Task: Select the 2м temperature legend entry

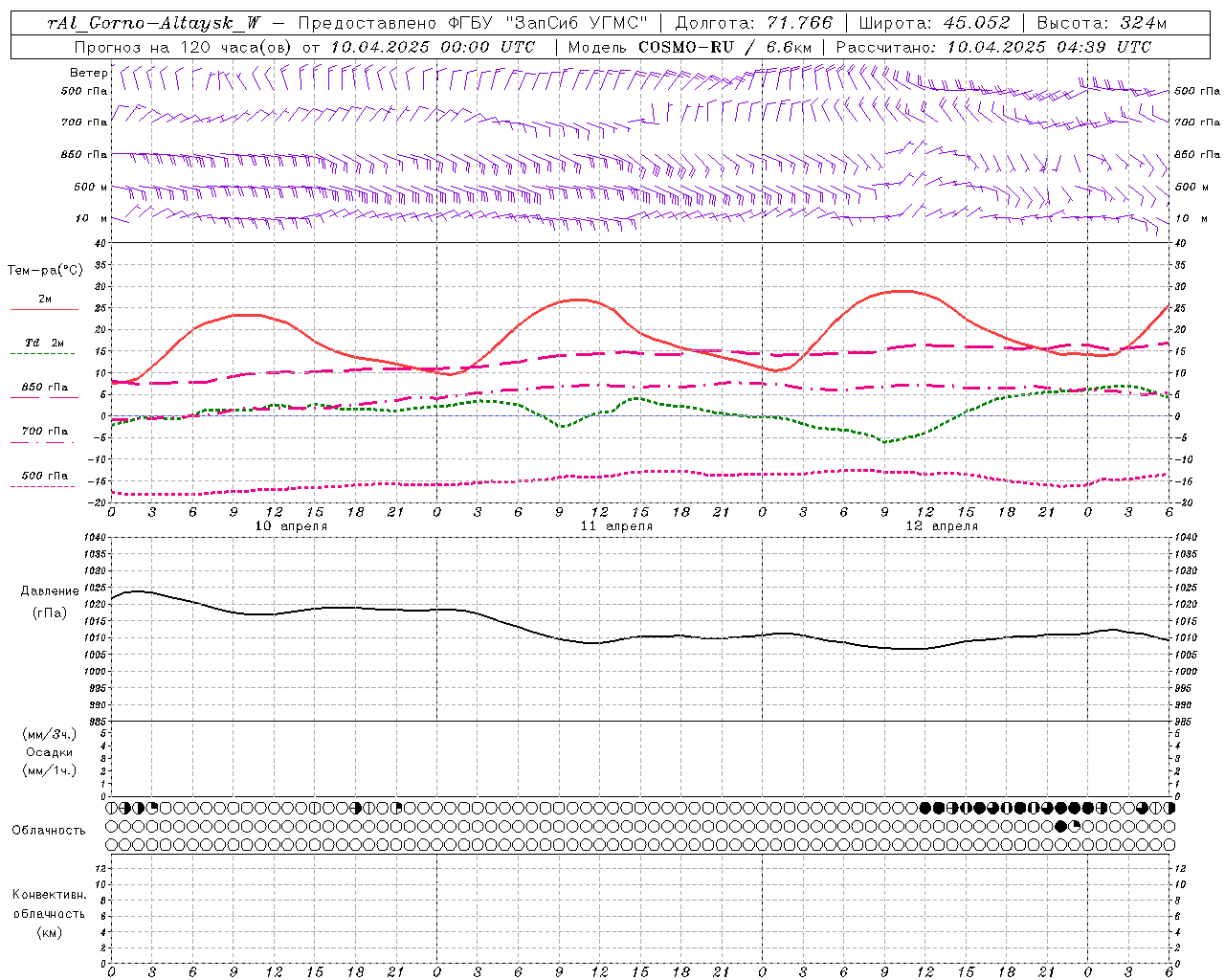Action: (x=45, y=300)
